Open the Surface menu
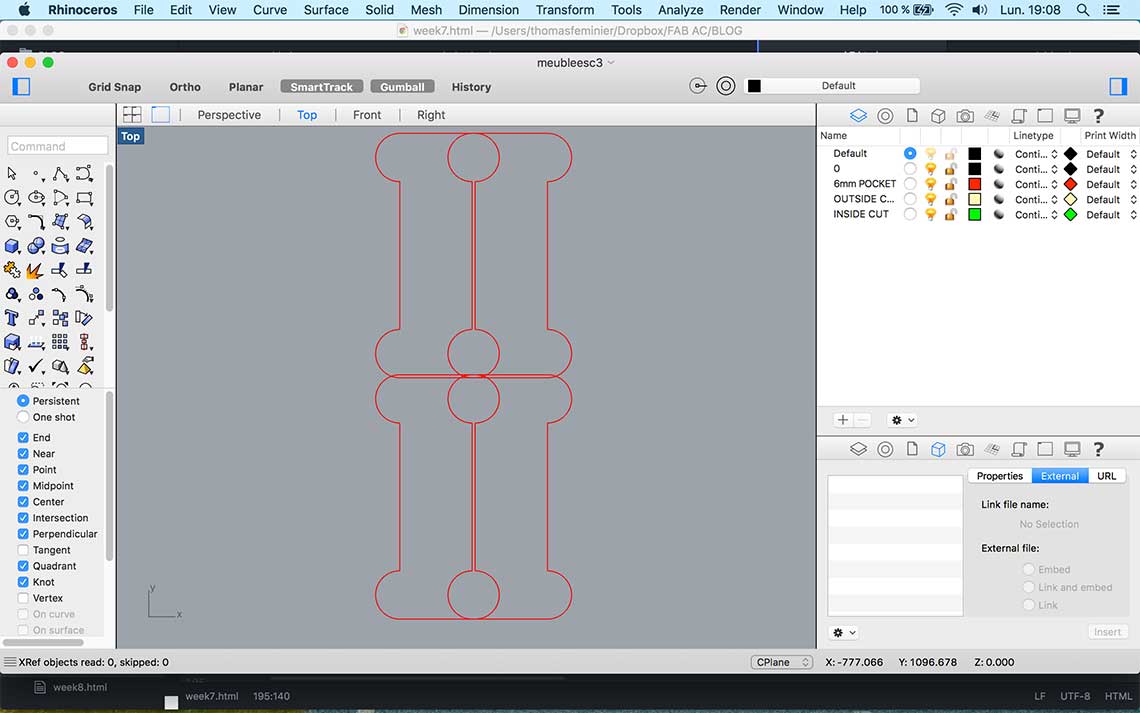This screenshot has height=713, width=1140. 326,10
